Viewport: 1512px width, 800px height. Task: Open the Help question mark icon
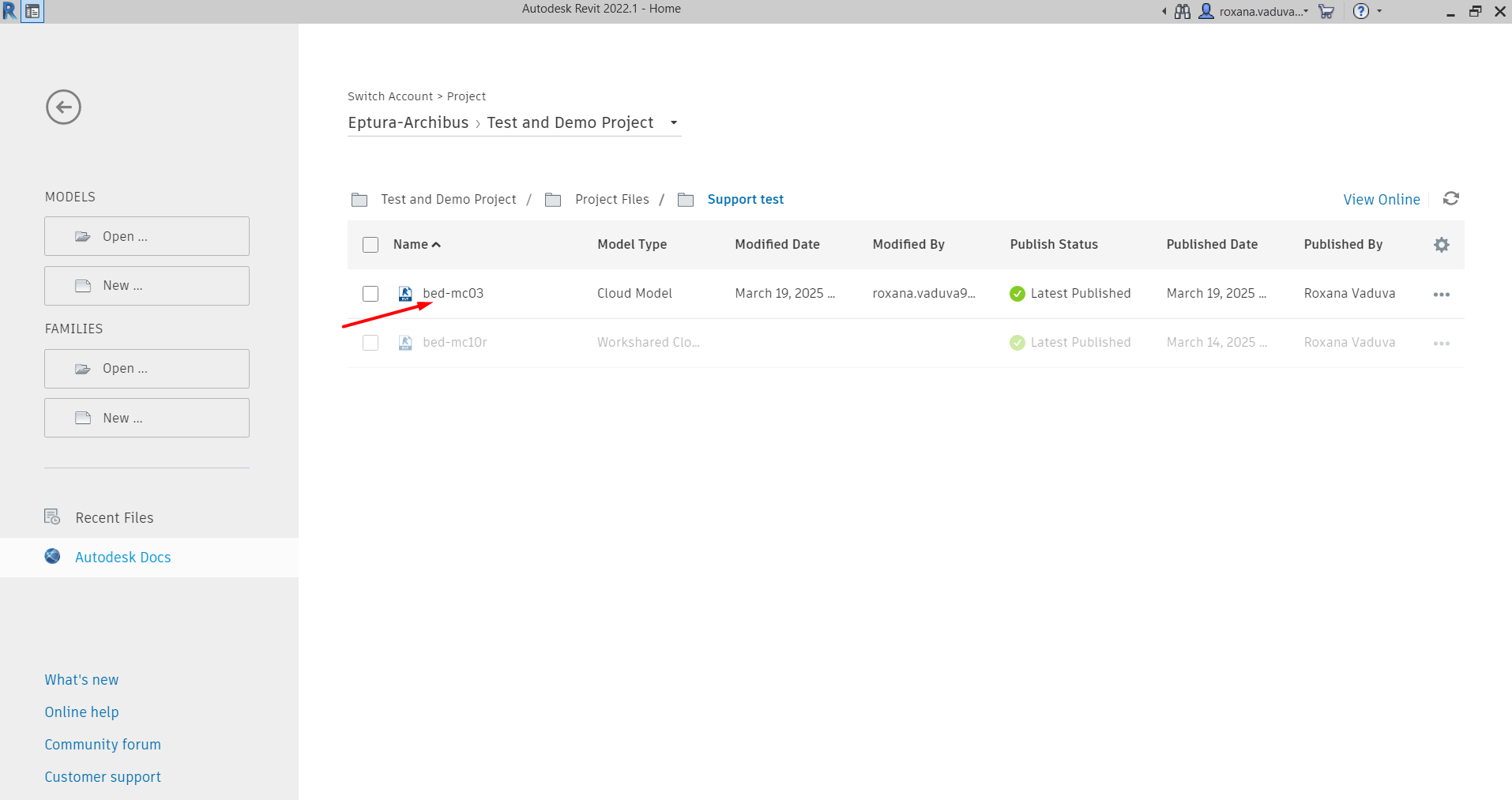tap(1360, 11)
